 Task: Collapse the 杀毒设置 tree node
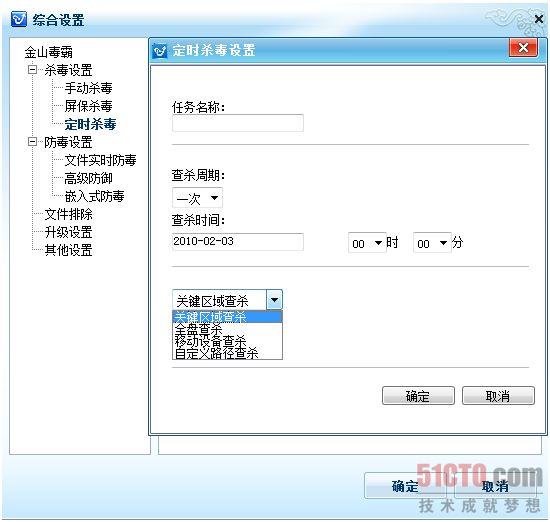(x=32, y=69)
